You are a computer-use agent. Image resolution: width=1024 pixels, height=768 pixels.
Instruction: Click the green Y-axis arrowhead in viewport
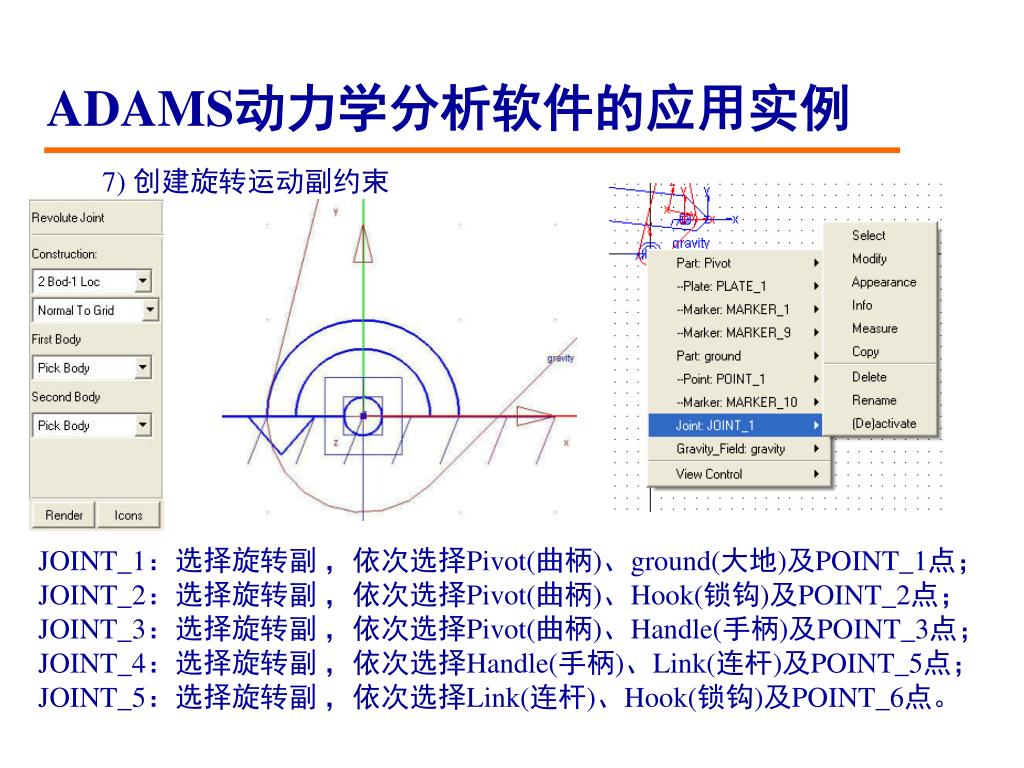[x=363, y=244]
